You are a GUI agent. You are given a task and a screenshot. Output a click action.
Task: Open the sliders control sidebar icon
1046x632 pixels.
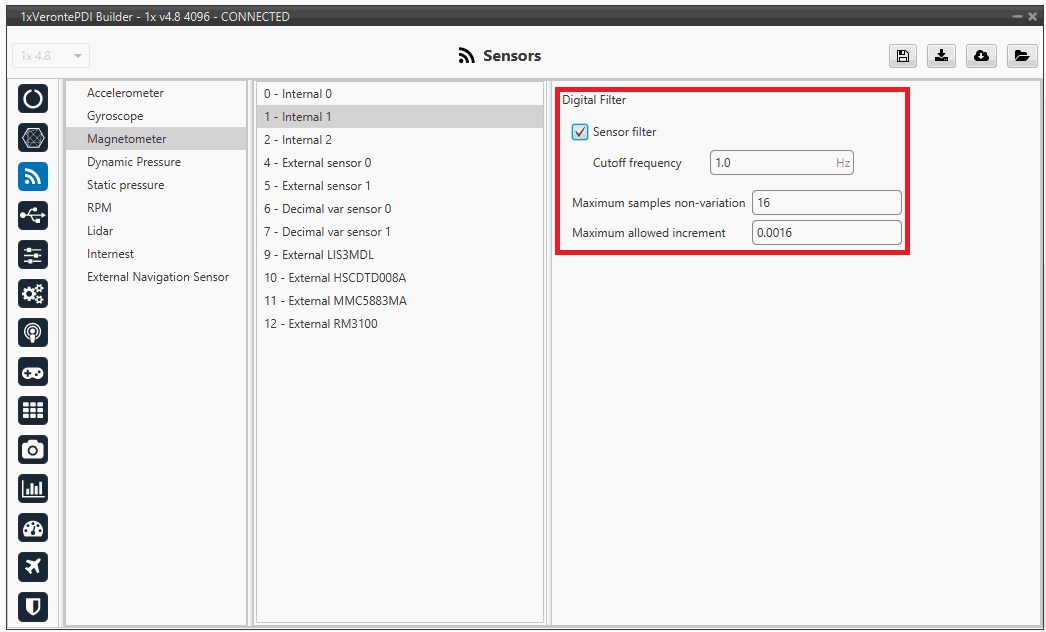click(33, 254)
